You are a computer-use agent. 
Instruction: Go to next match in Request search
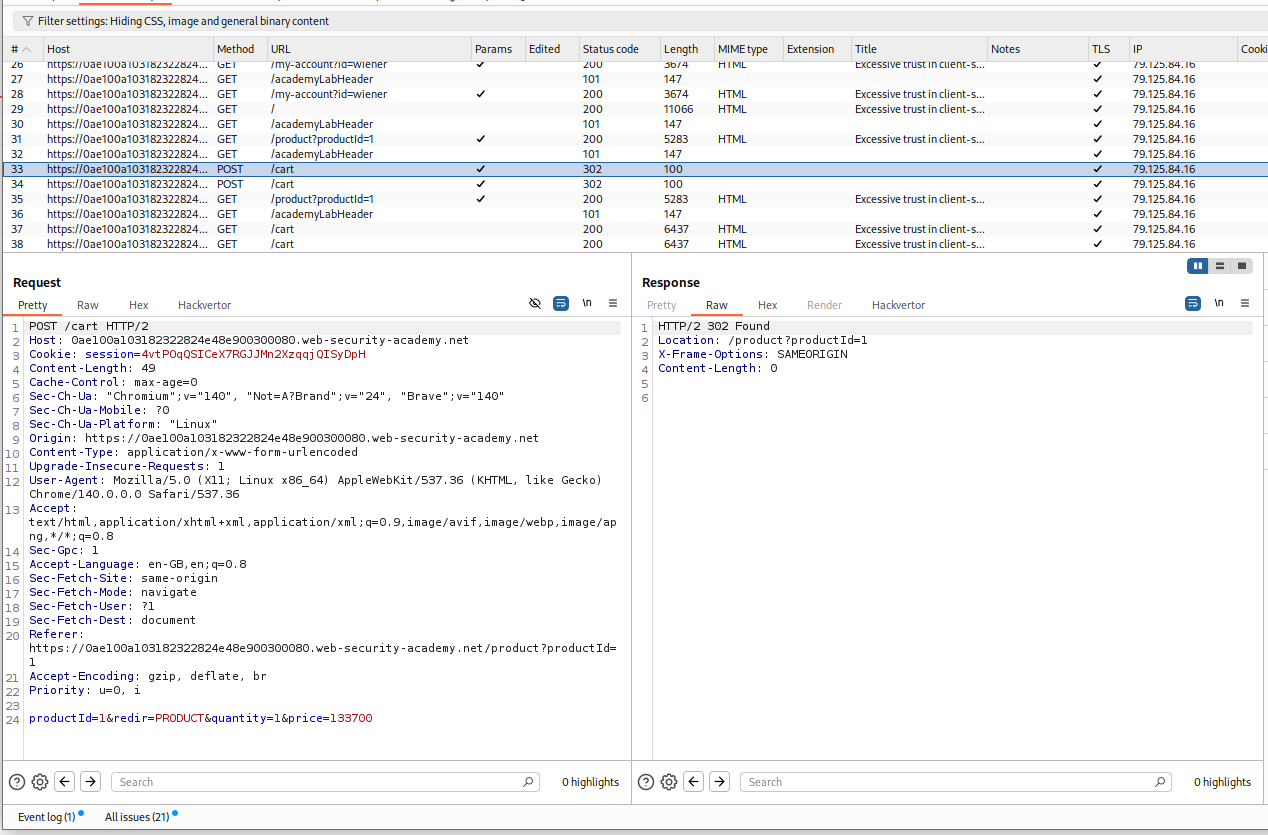coord(90,782)
